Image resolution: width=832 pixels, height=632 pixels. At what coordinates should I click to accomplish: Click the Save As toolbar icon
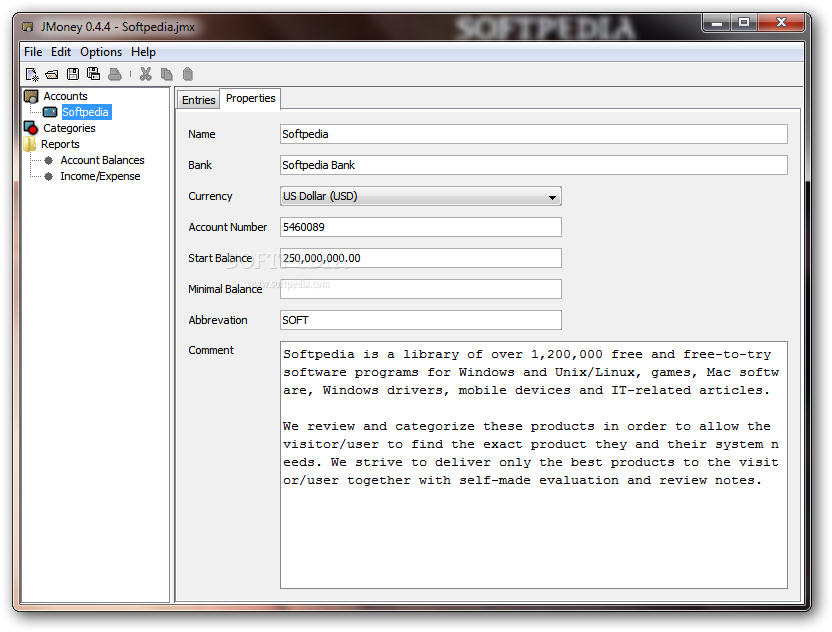[93, 74]
